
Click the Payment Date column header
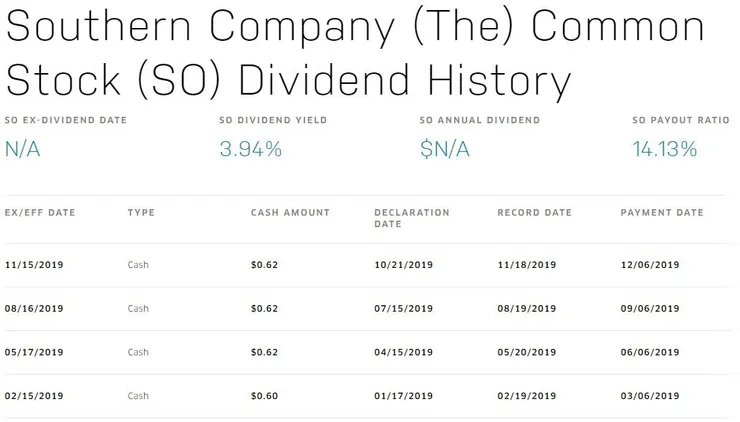click(662, 213)
